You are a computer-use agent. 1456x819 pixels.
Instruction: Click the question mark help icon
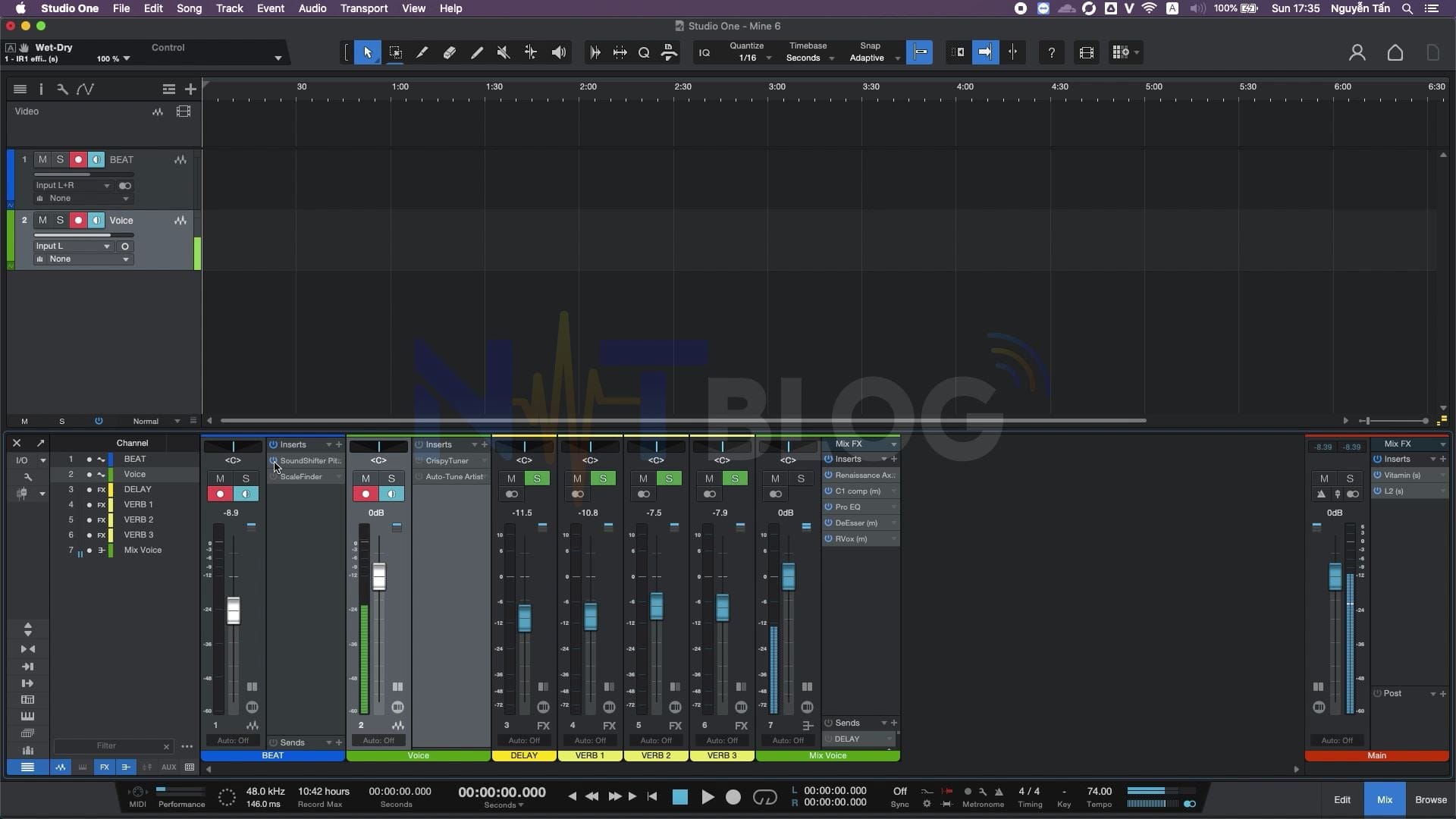(1051, 52)
